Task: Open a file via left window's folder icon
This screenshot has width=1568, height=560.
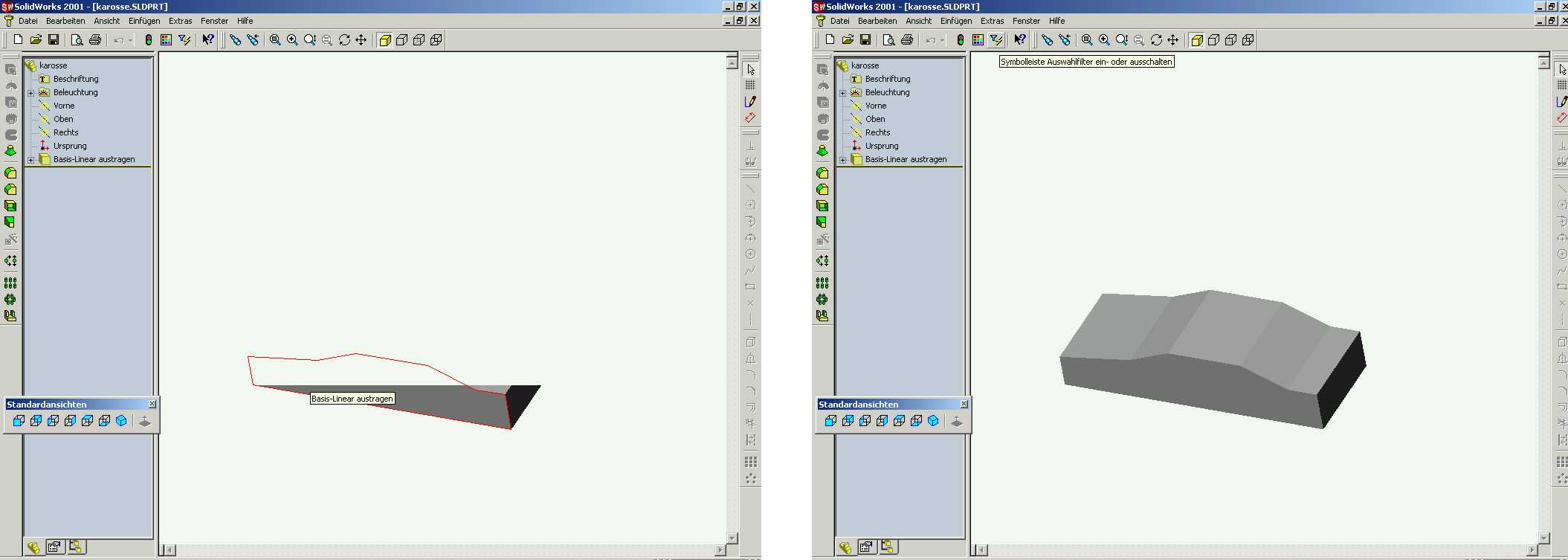Action: pyautogui.click(x=36, y=39)
